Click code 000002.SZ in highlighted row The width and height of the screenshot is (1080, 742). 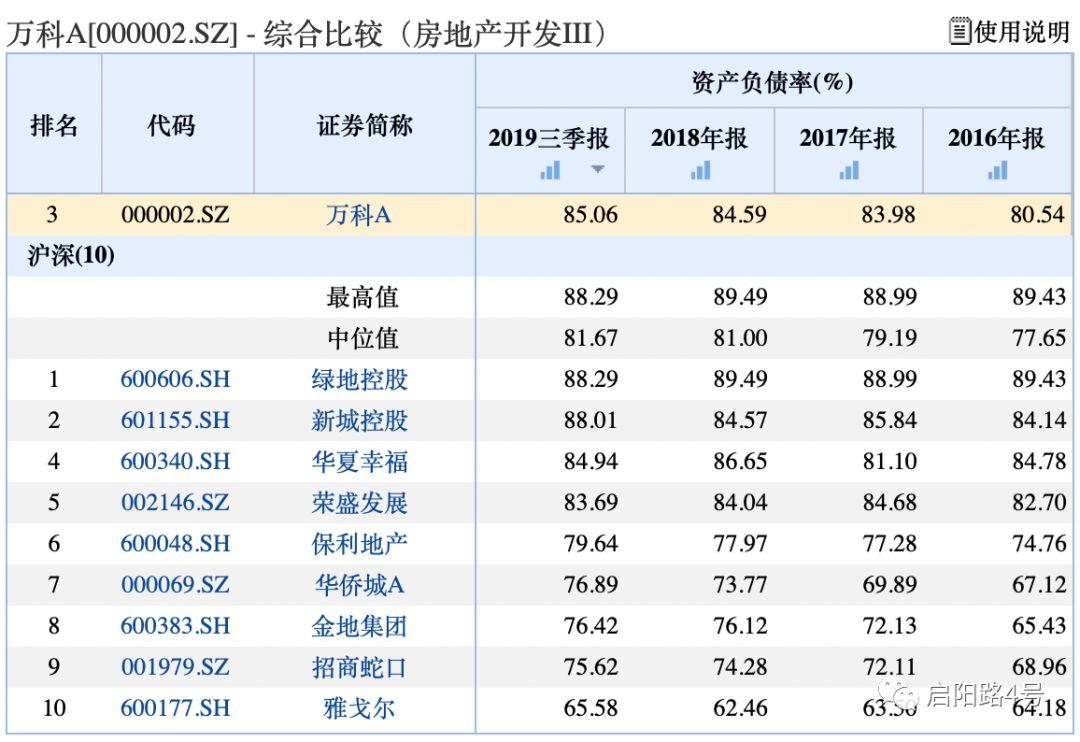(x=176, y=215)
